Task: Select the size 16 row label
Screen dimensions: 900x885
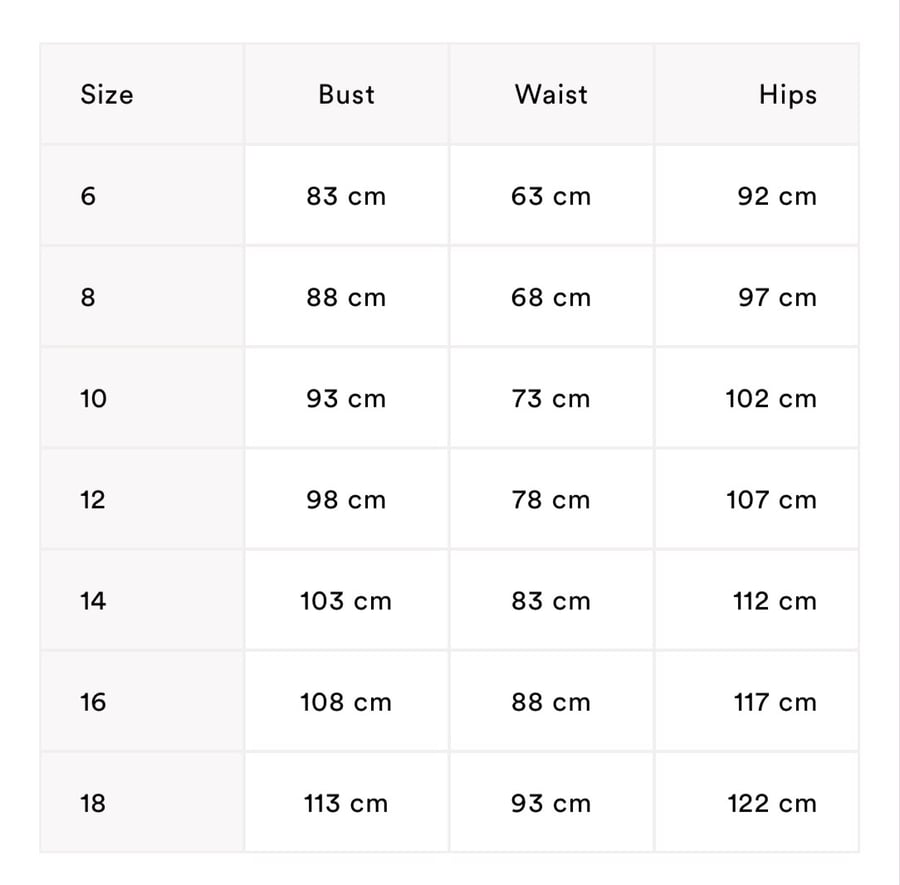Action: (93, 702)
